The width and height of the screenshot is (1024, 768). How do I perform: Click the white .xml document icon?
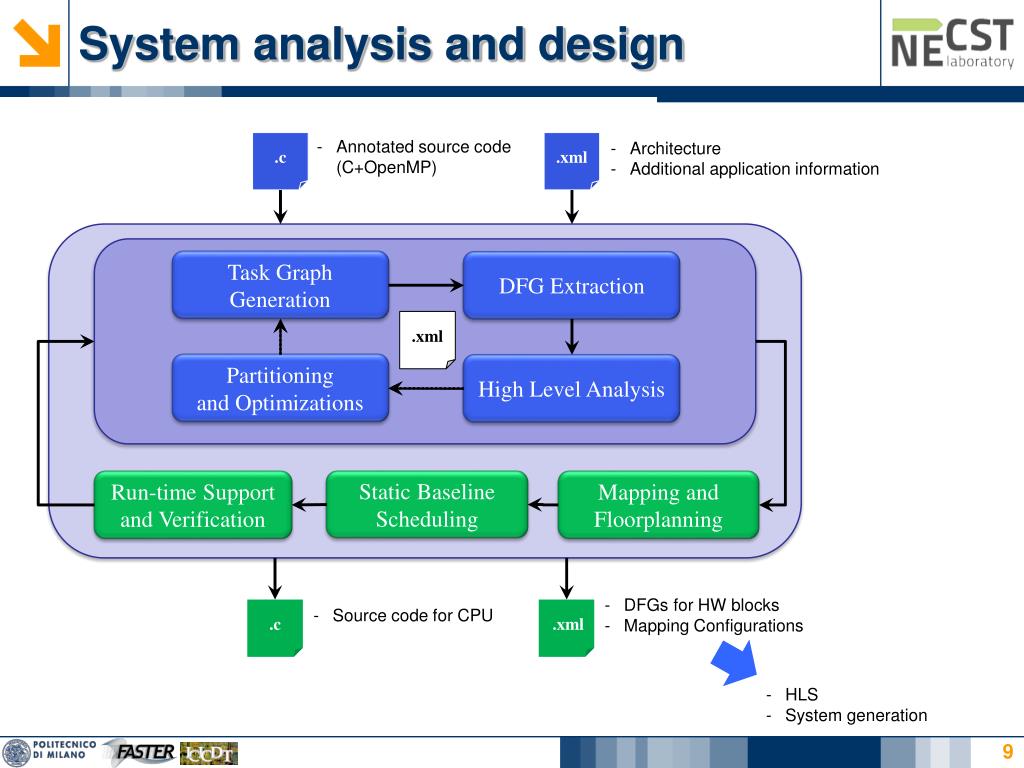pyautogui.click(x=428, y=340)
